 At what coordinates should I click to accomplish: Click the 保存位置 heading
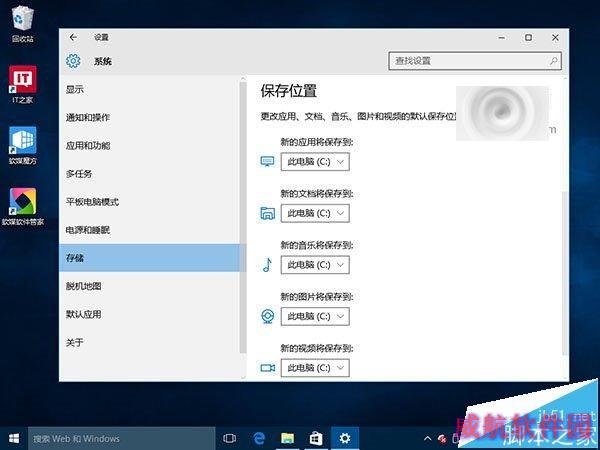click(289, 91)
